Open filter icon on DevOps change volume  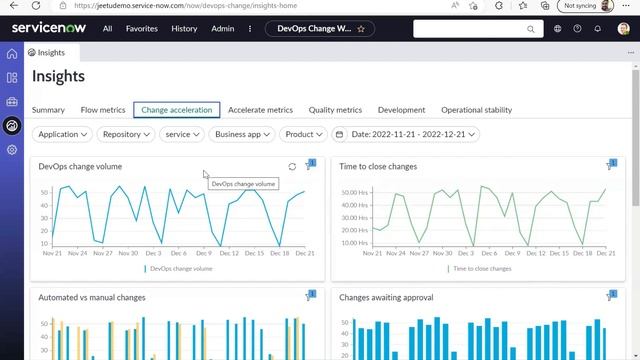(311, 164)
